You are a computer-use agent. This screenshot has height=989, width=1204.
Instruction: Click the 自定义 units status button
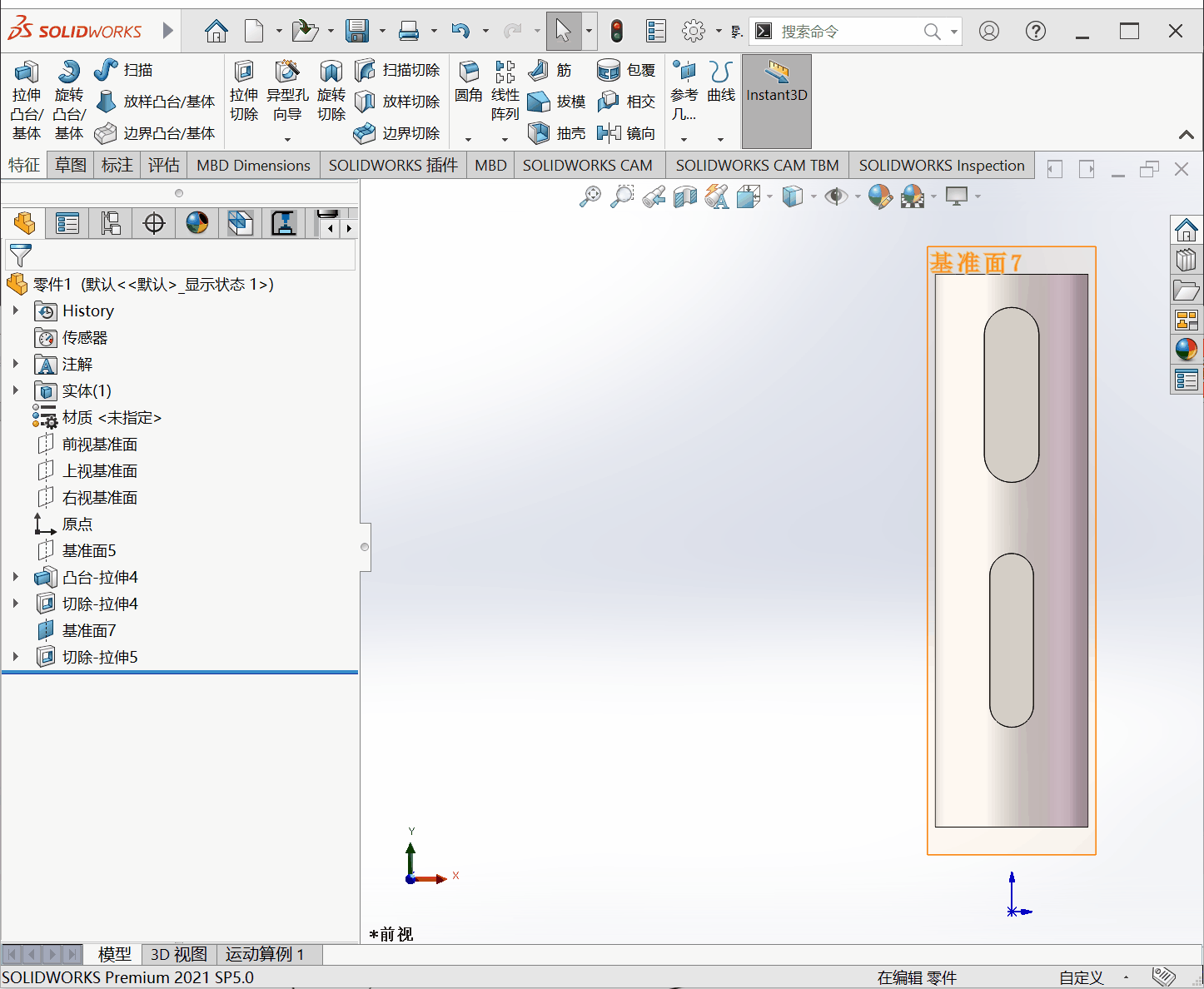(x=1082, y=978)
